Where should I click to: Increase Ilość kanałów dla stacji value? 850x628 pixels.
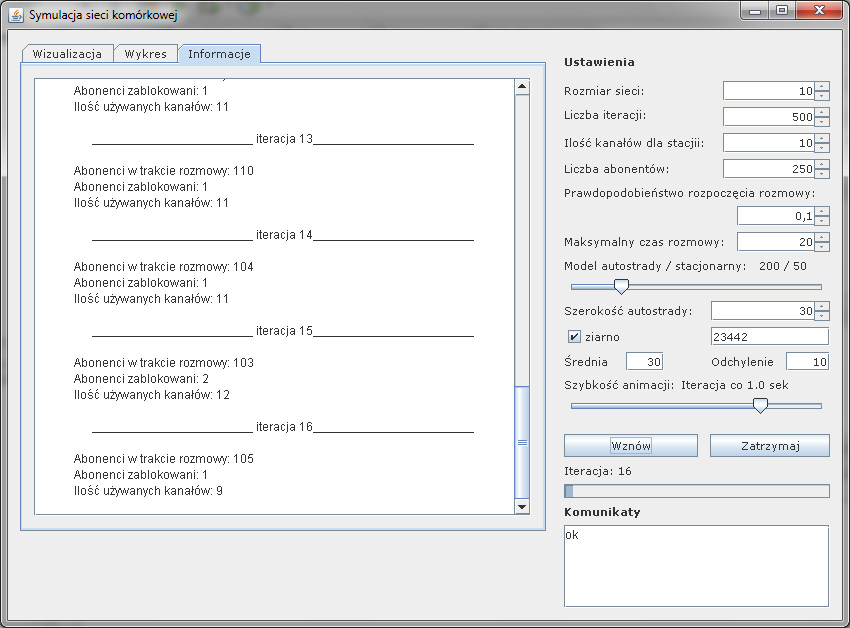822,138
